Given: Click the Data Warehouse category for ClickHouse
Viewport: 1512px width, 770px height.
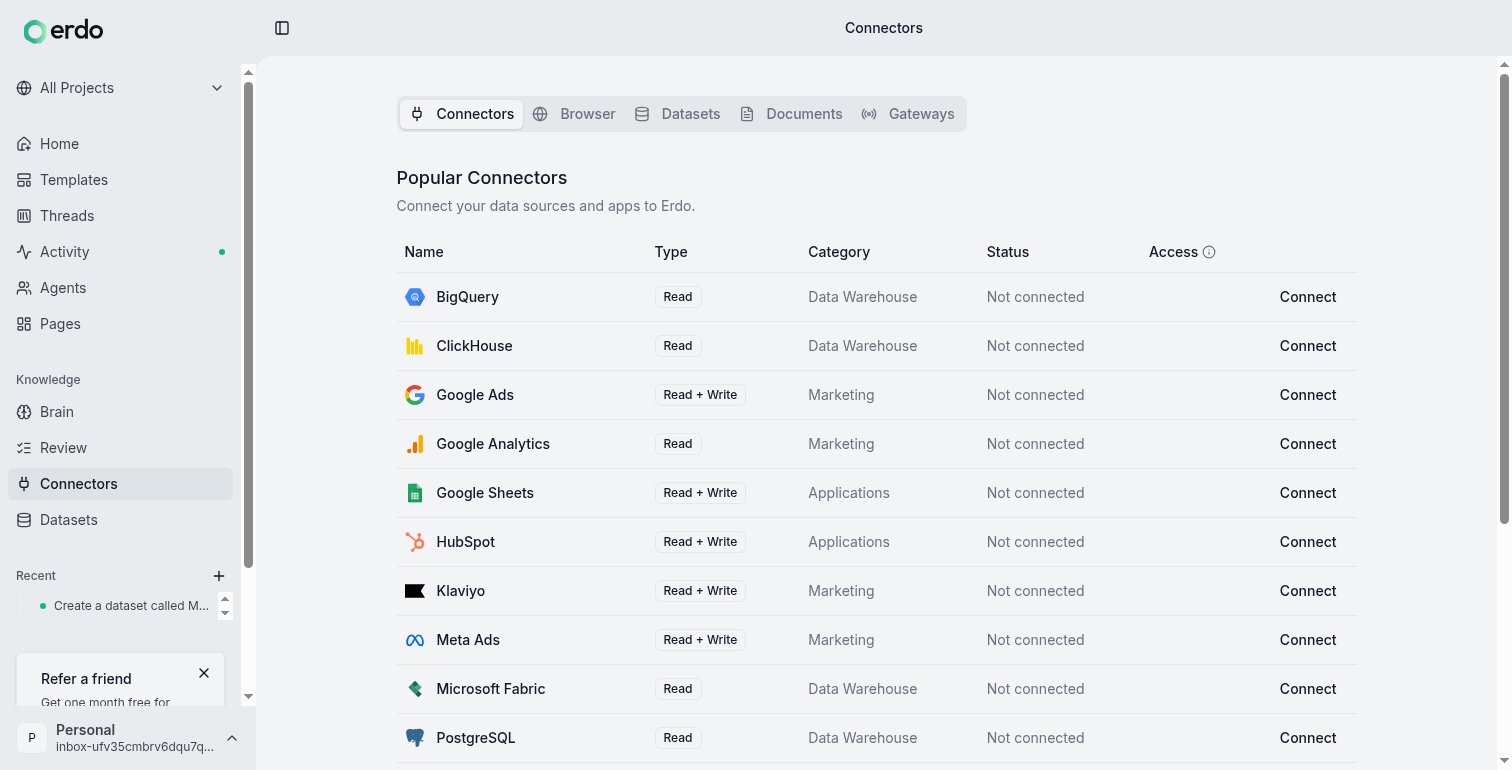Looking at the screenshot, I should pos(862,346).
